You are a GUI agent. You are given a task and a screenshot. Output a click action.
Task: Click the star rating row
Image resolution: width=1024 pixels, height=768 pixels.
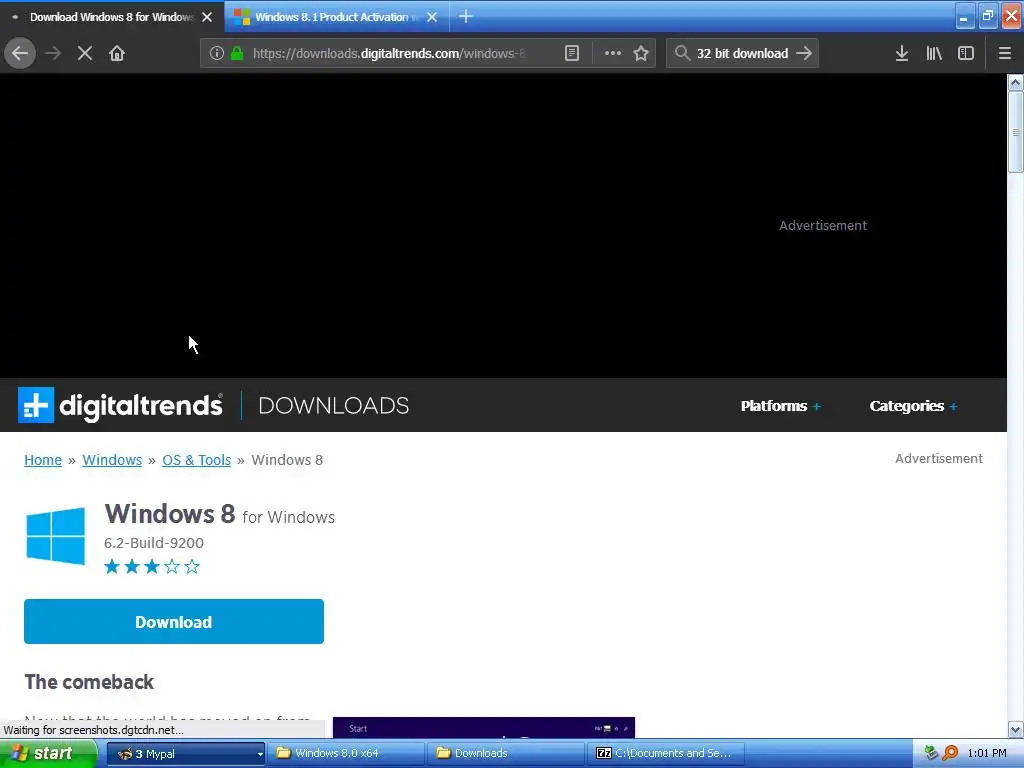click(x=152, y=566)
